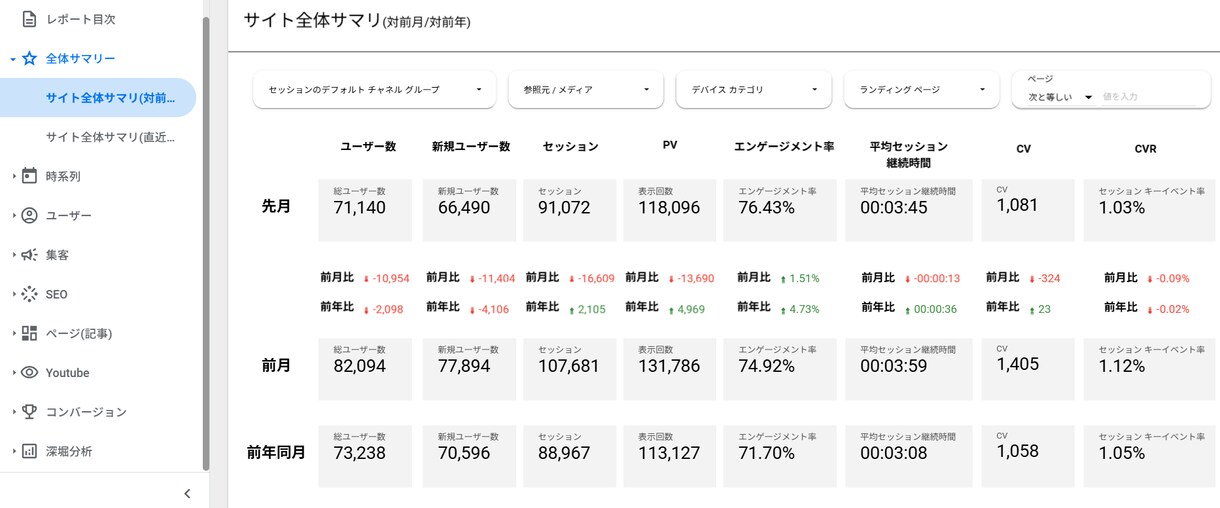Click the 先月 総ユーザー数 card 71,140
The height and width of the screenshot is (508, 1220).
[x=365, y=210]
